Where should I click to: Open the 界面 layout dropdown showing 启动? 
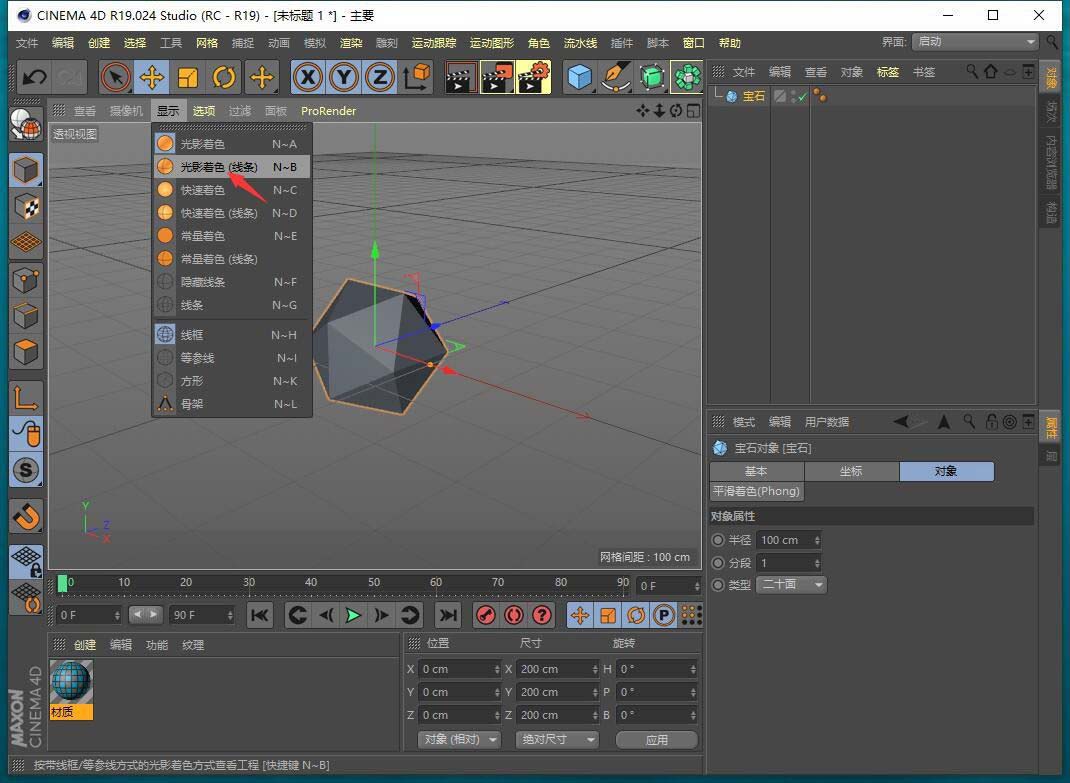coord(976,42)
